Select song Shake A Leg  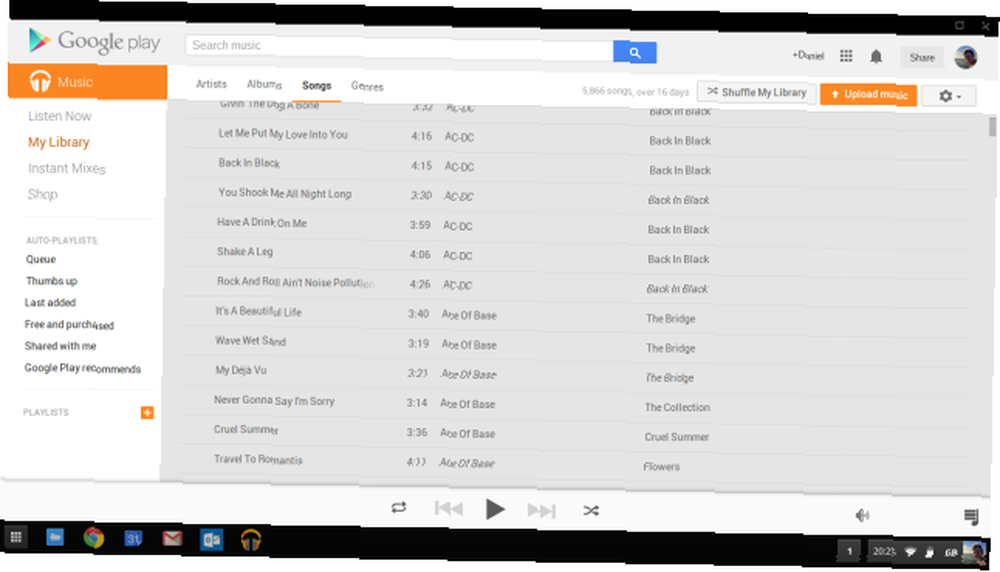coord(244,251)
